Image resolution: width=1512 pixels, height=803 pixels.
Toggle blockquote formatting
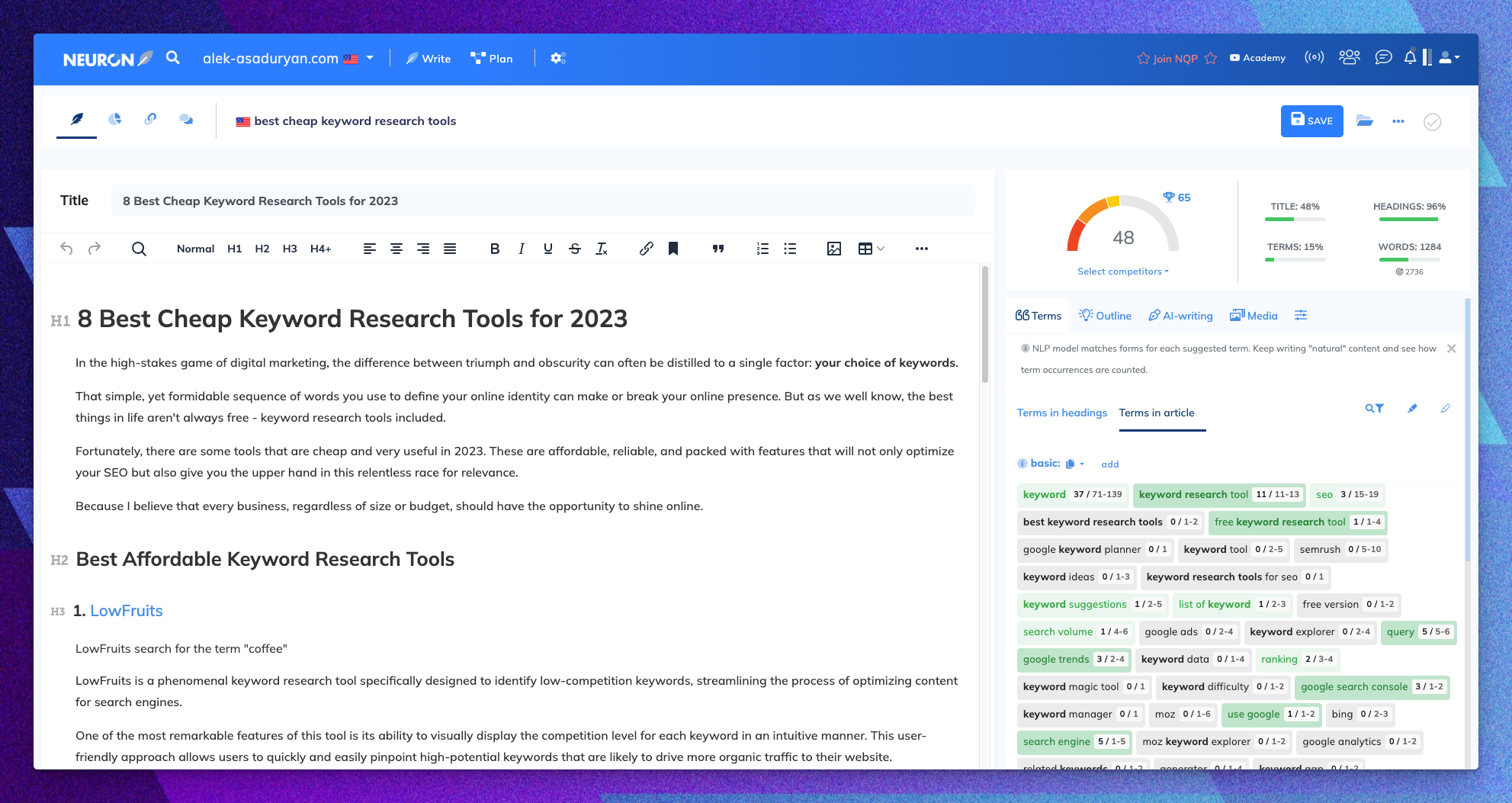(x=717, y=249)
